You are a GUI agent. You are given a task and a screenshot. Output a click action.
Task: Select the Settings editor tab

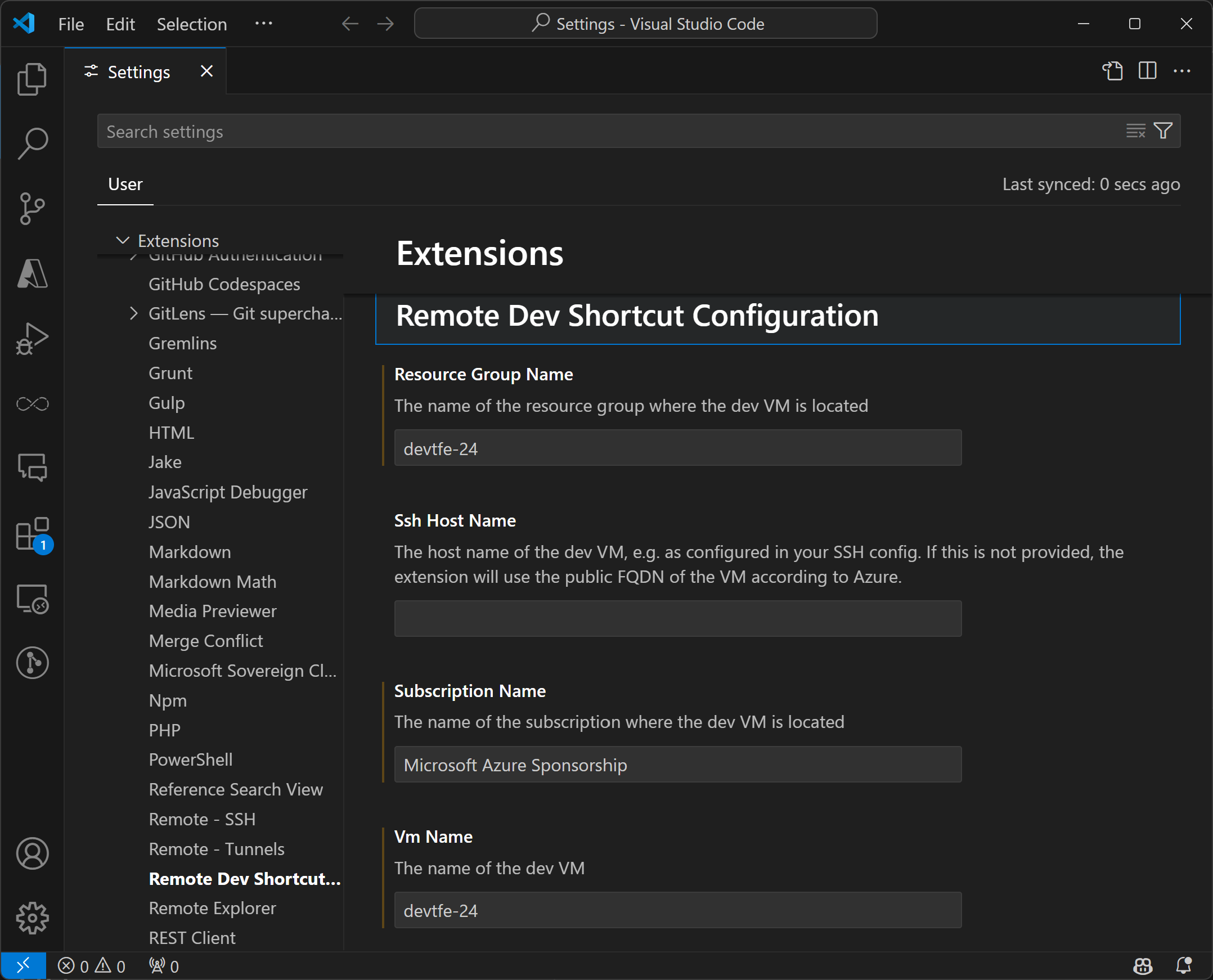(146, 71)
